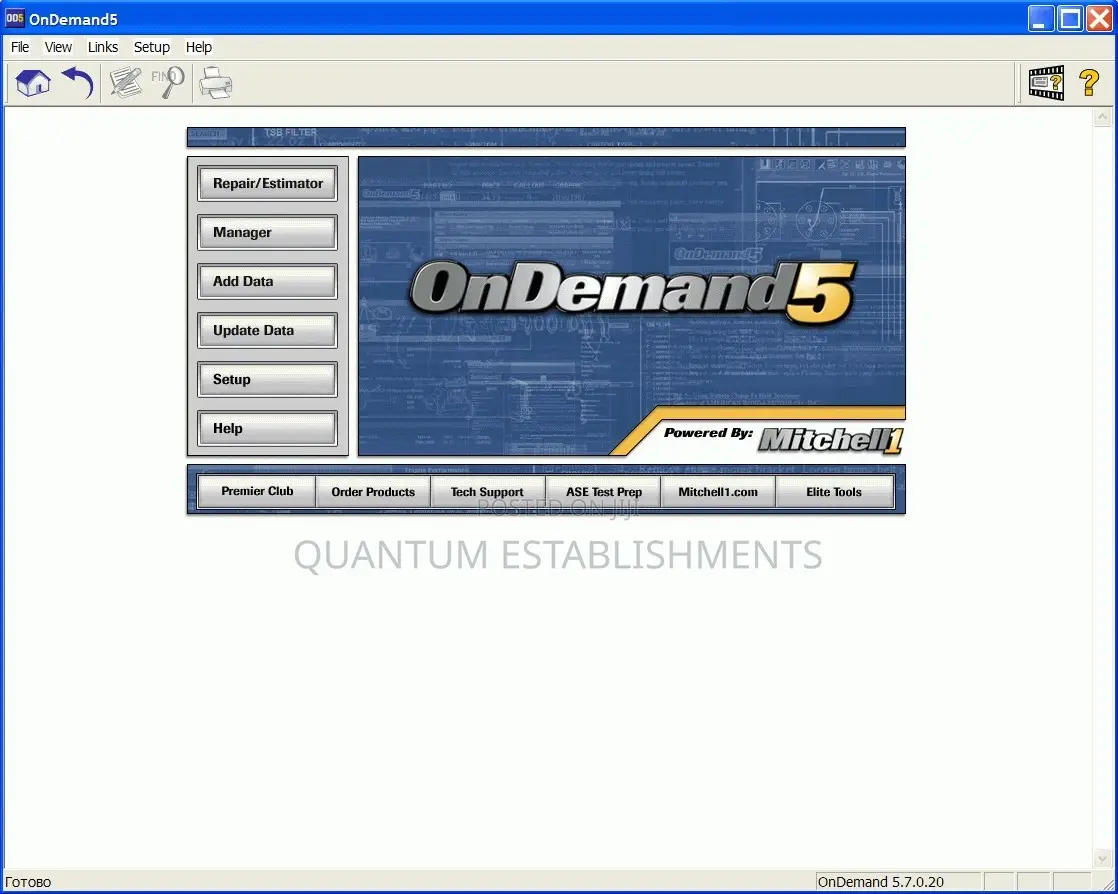This screenshot has width=1118, height=894.
Task: Click the Add Data button
Action: click(x=267, y=282)
